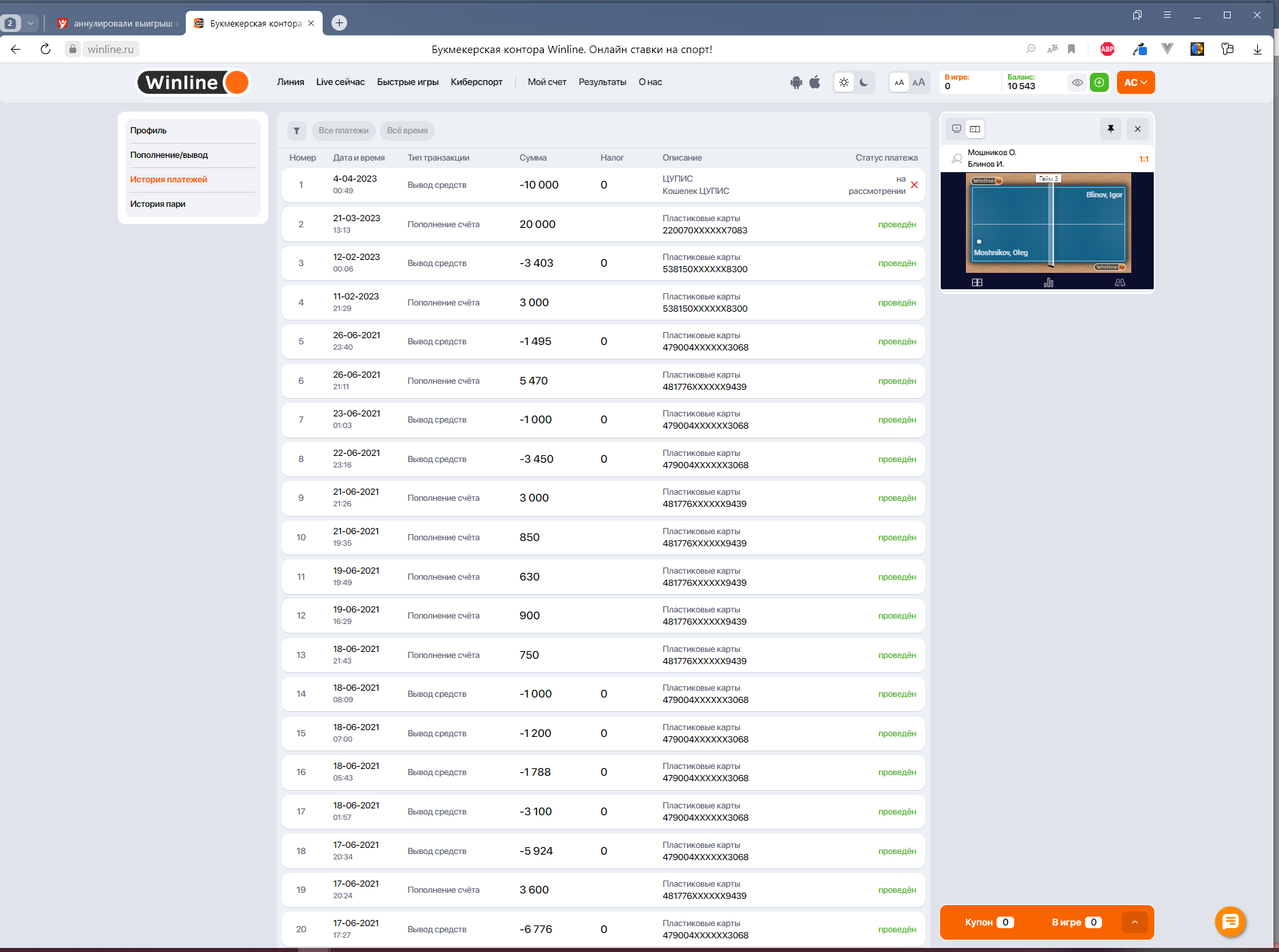
Task: Click the Android app download icon
Action: click(x=796, y=82)
